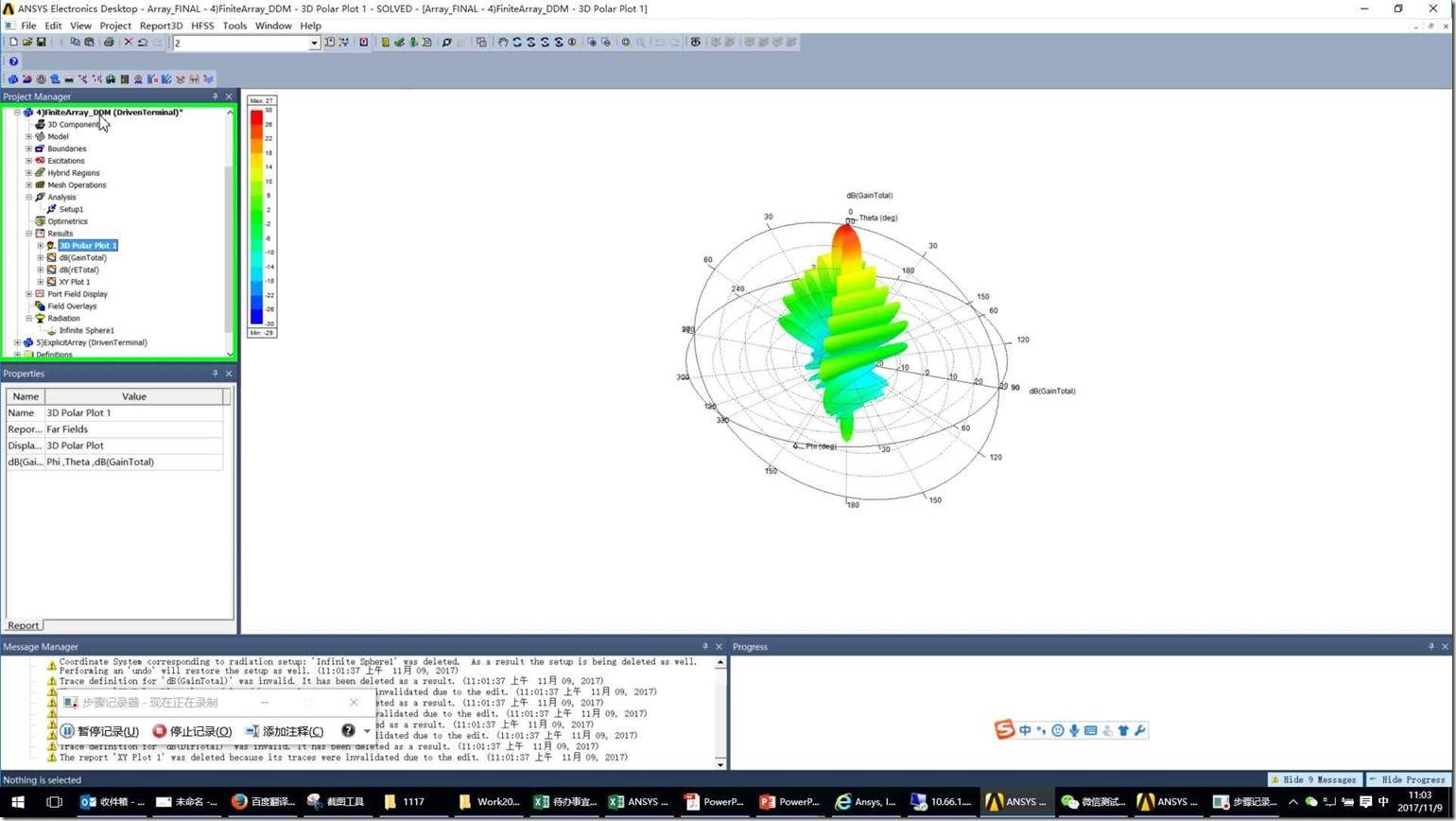
Task: Open the File menu
Action: (28, 26)
